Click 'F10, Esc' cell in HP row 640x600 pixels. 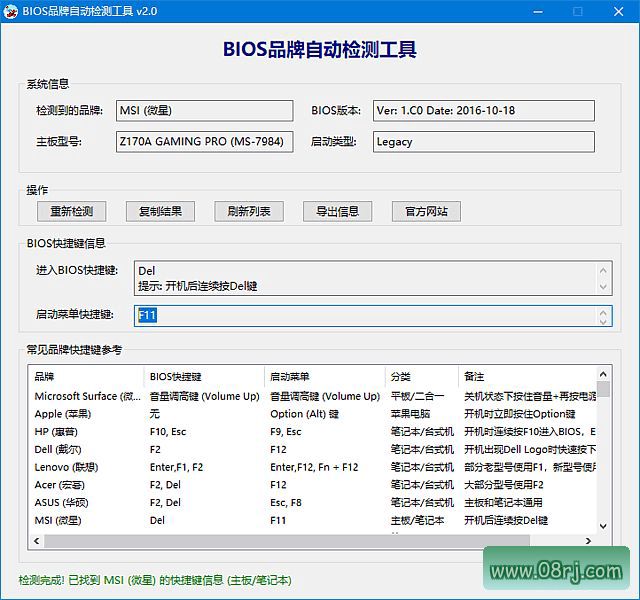(168, 432)
